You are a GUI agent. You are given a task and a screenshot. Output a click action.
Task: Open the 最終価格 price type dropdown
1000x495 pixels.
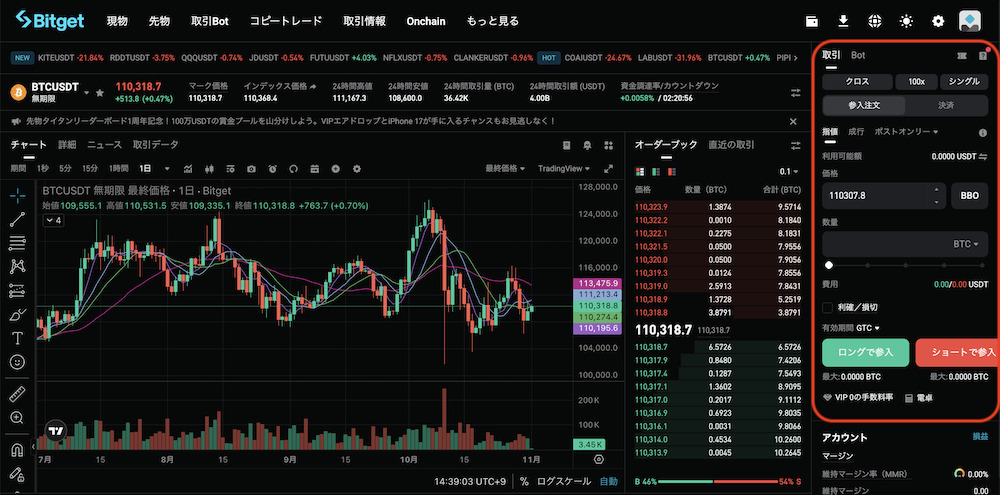click(x=505, y=169)
